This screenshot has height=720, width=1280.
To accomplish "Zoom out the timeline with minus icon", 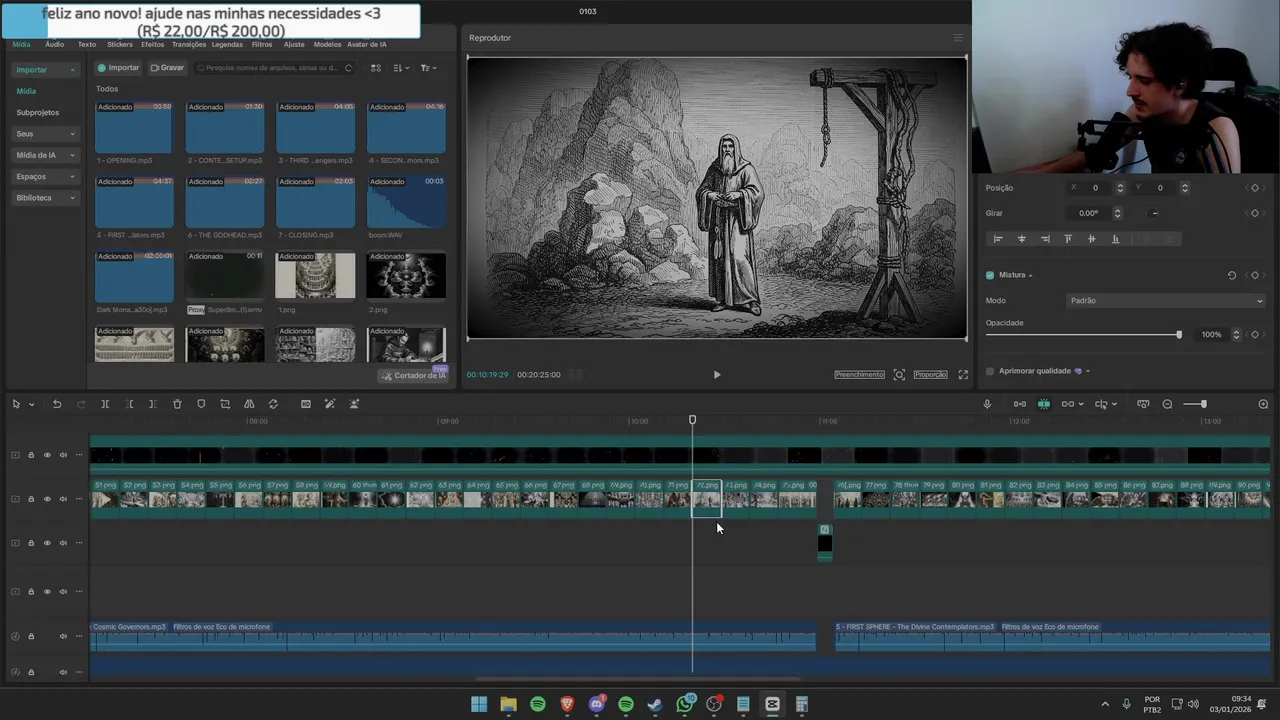I will pyautogui.click(x=1167, y=404).
